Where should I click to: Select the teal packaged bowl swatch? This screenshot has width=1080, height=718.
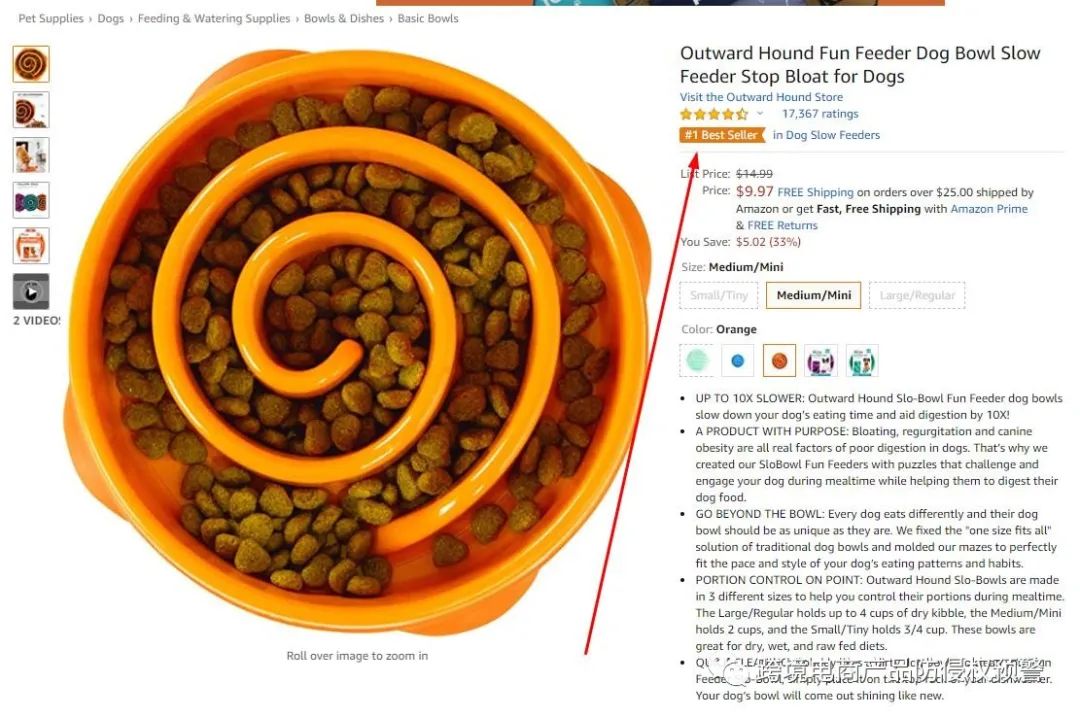tap(862, 360)
